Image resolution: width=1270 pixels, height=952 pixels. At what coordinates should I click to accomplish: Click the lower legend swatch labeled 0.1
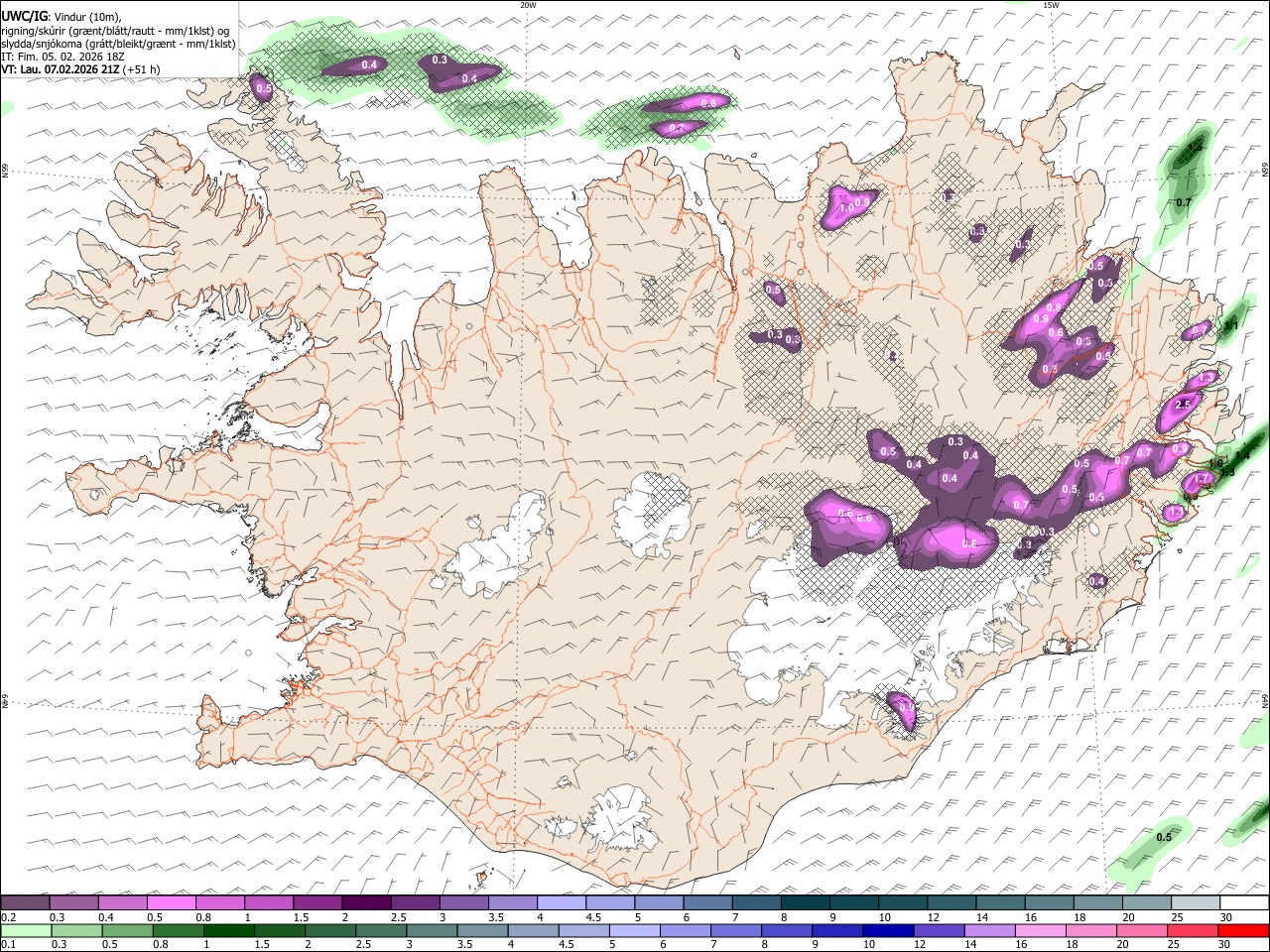click(26, 930)
